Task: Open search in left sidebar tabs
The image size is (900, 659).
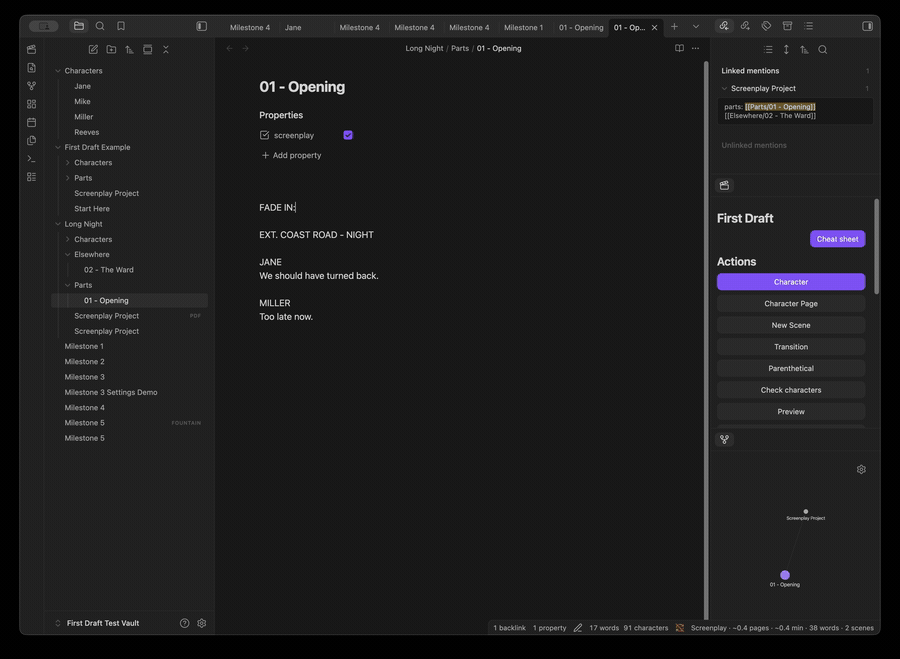Action: click(x=100, y=26)
